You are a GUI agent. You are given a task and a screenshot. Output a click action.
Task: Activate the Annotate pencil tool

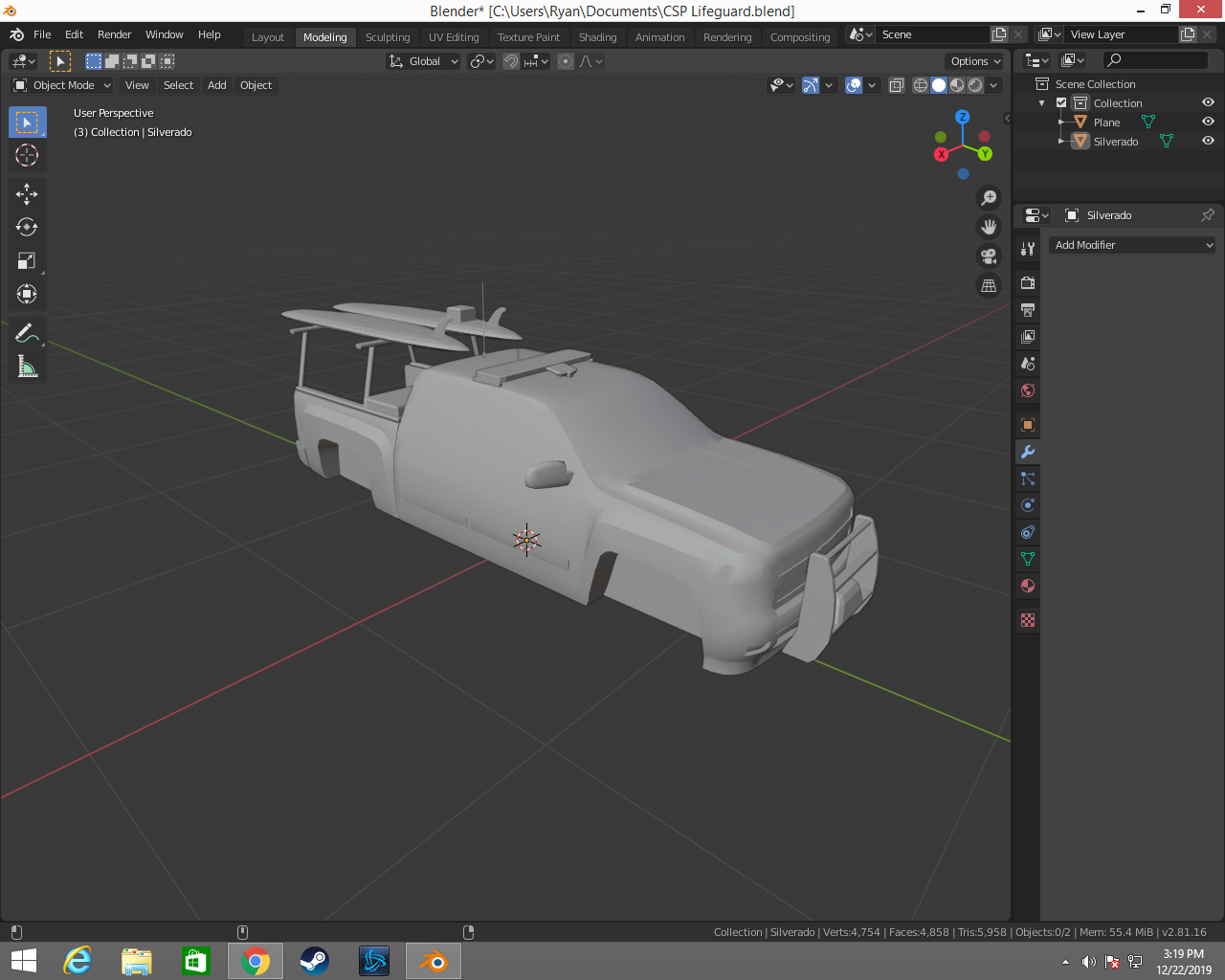click(27, 333)
